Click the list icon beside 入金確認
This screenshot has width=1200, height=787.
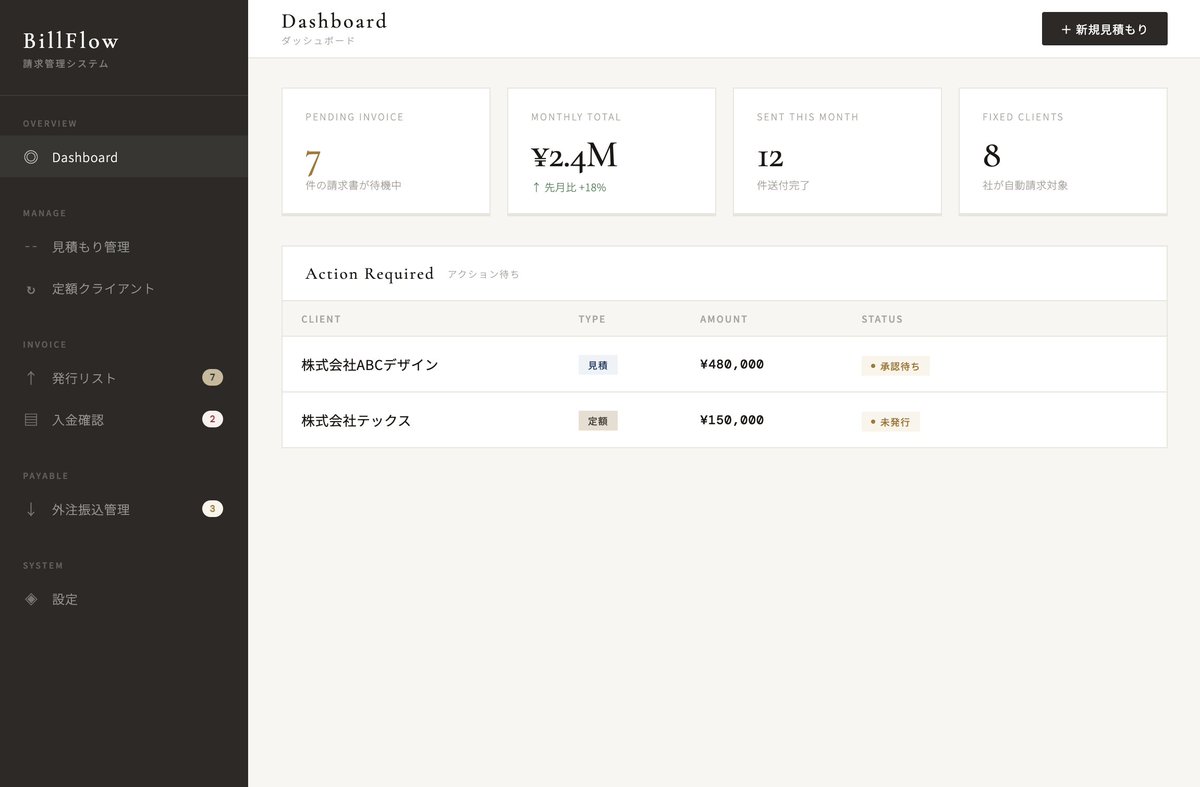pos(31,420)
